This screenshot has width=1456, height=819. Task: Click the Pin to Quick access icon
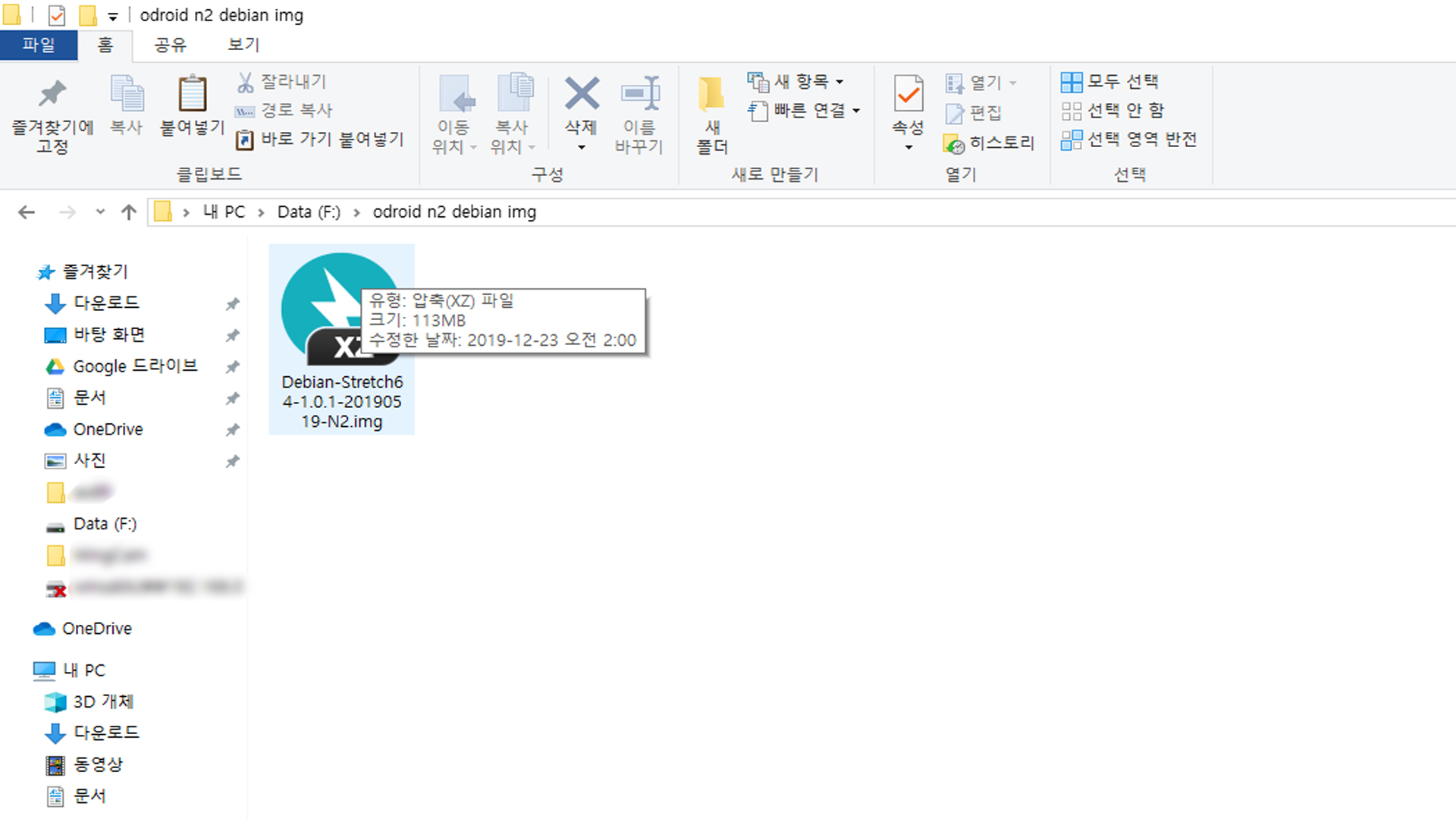[52, 95]
